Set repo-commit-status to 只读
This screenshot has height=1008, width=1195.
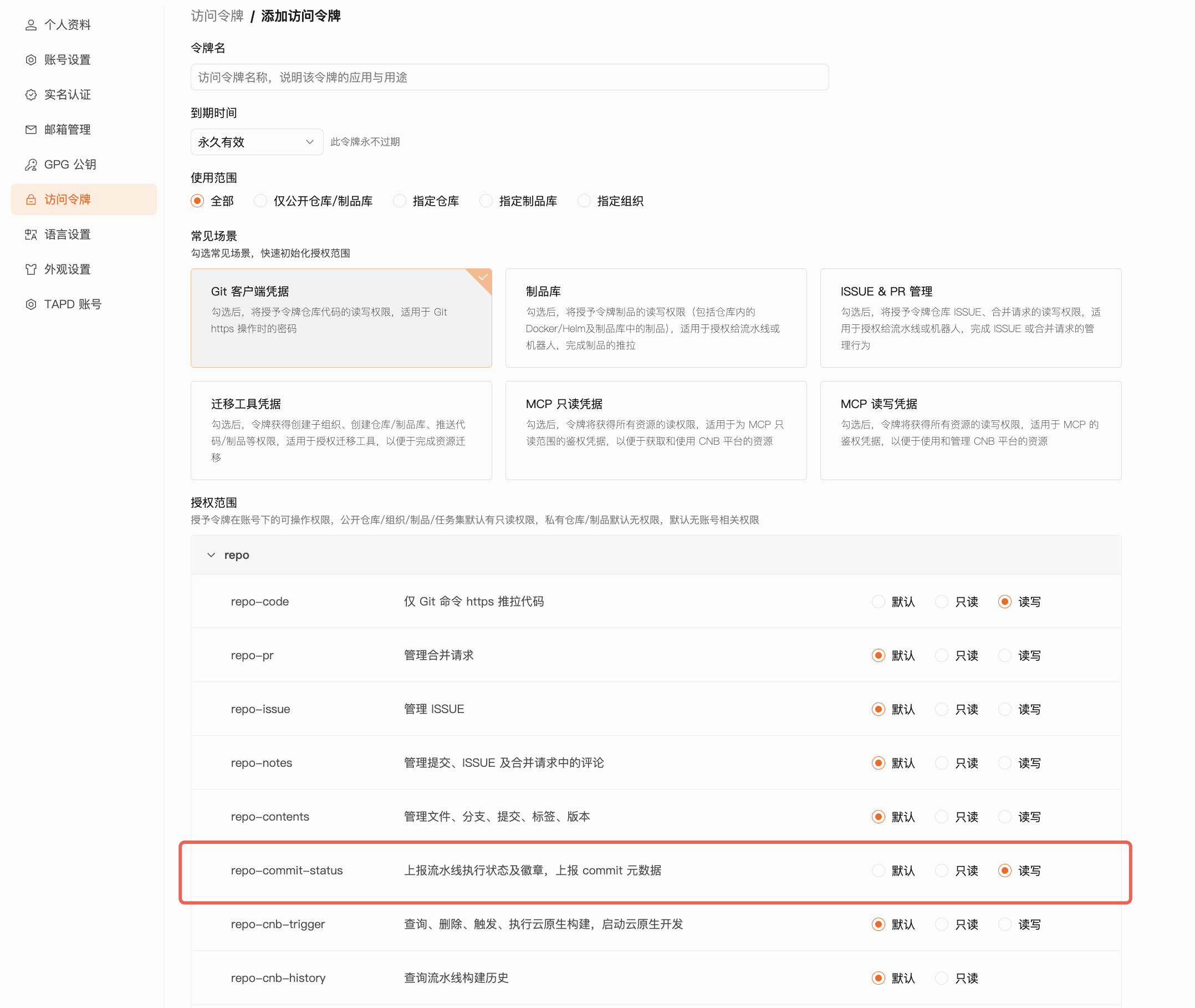(x=941, y=870)
